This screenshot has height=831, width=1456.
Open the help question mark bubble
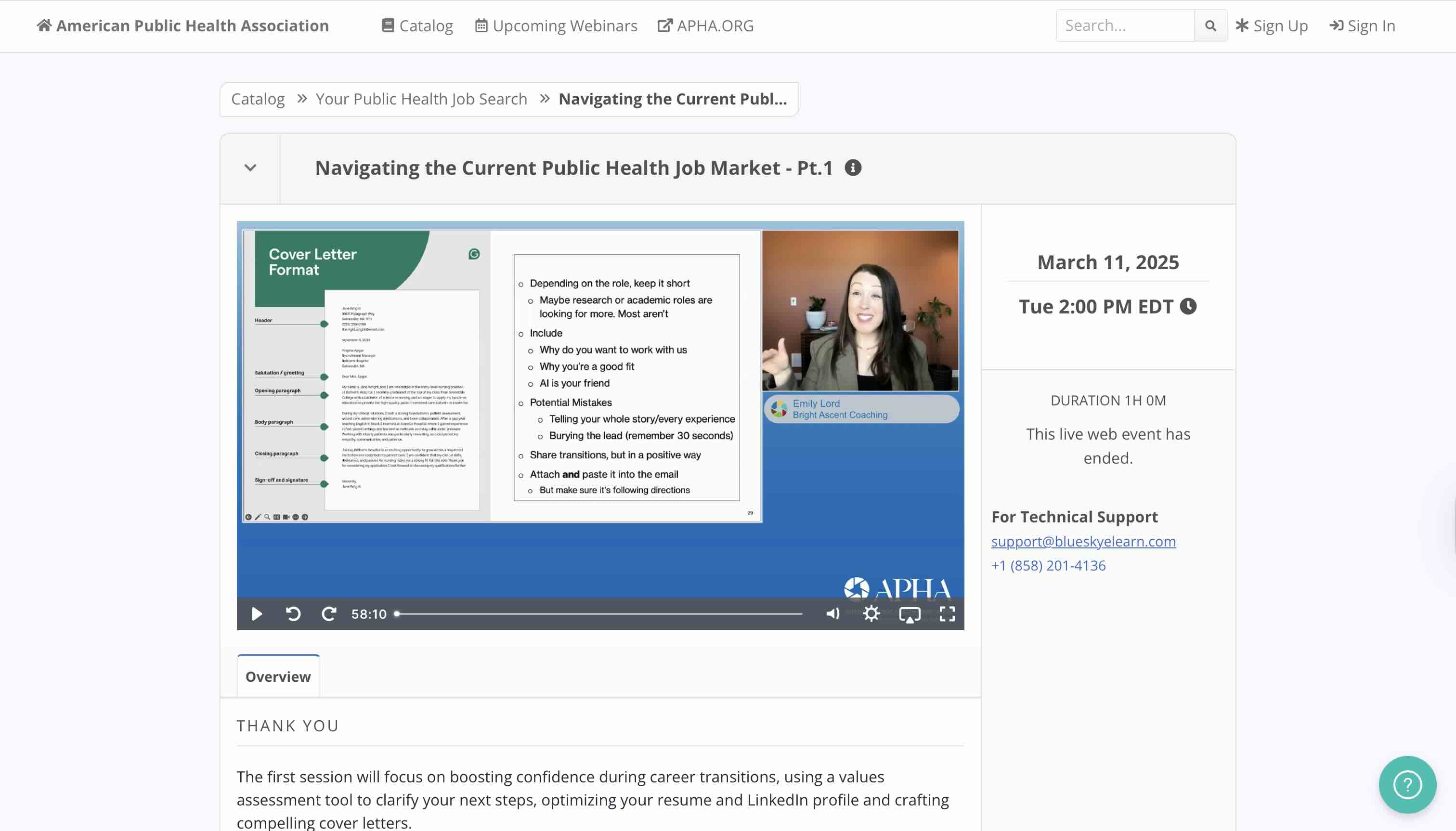[x=1407, y=784]
